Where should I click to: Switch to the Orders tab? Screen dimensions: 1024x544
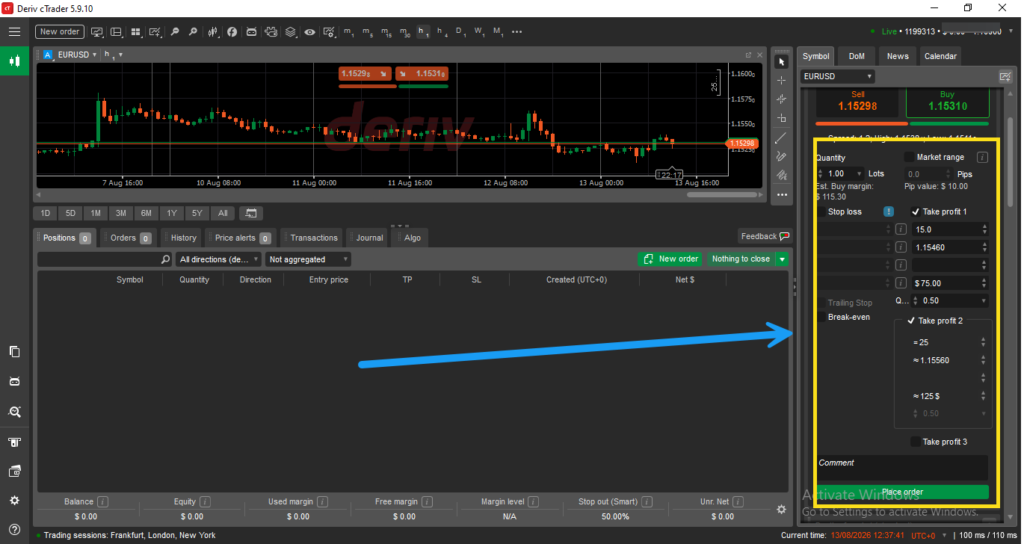pos(129,238)
